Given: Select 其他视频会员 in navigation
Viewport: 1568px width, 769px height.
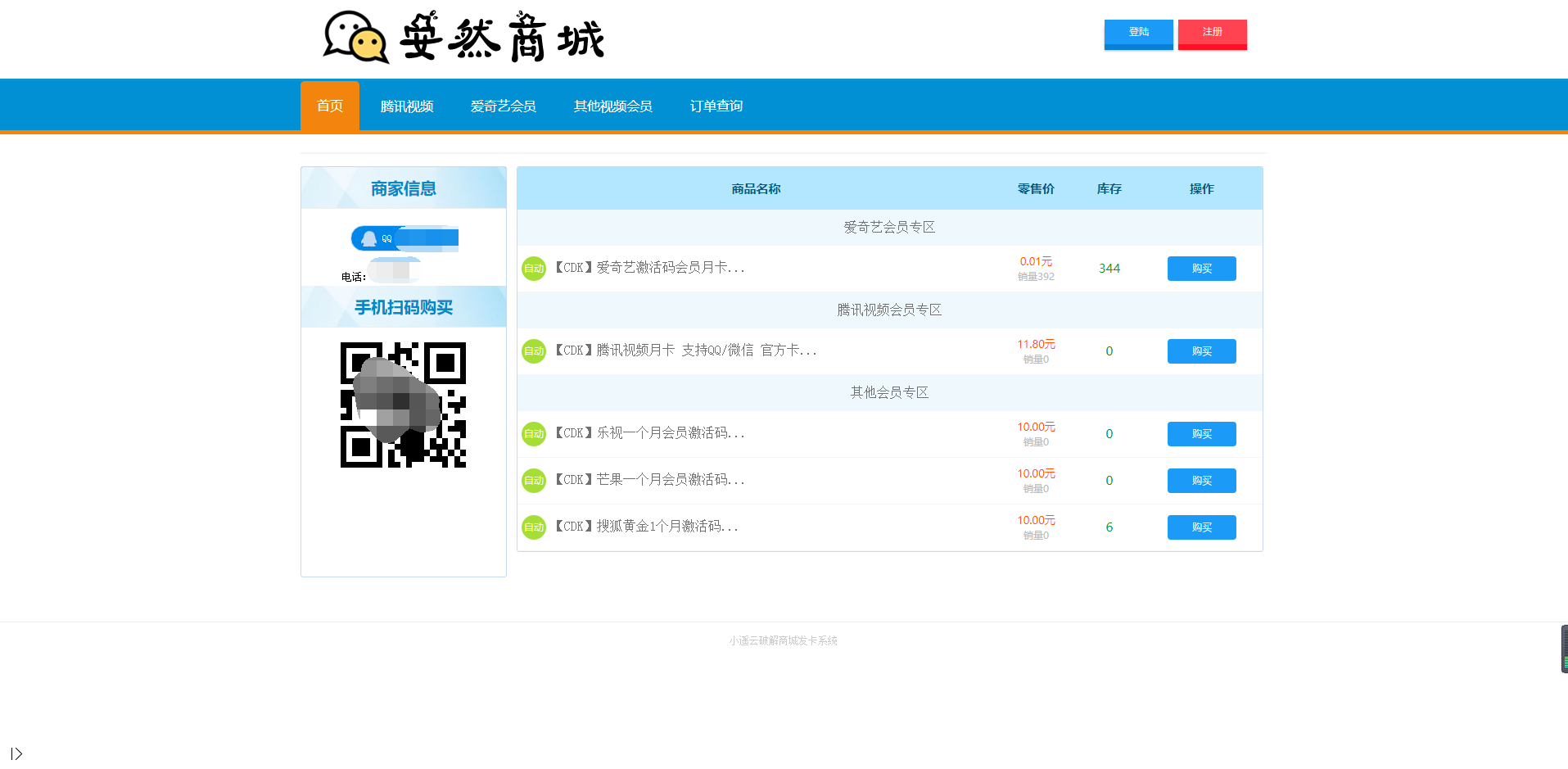Looking at the screenshot, I should point(612,106).
